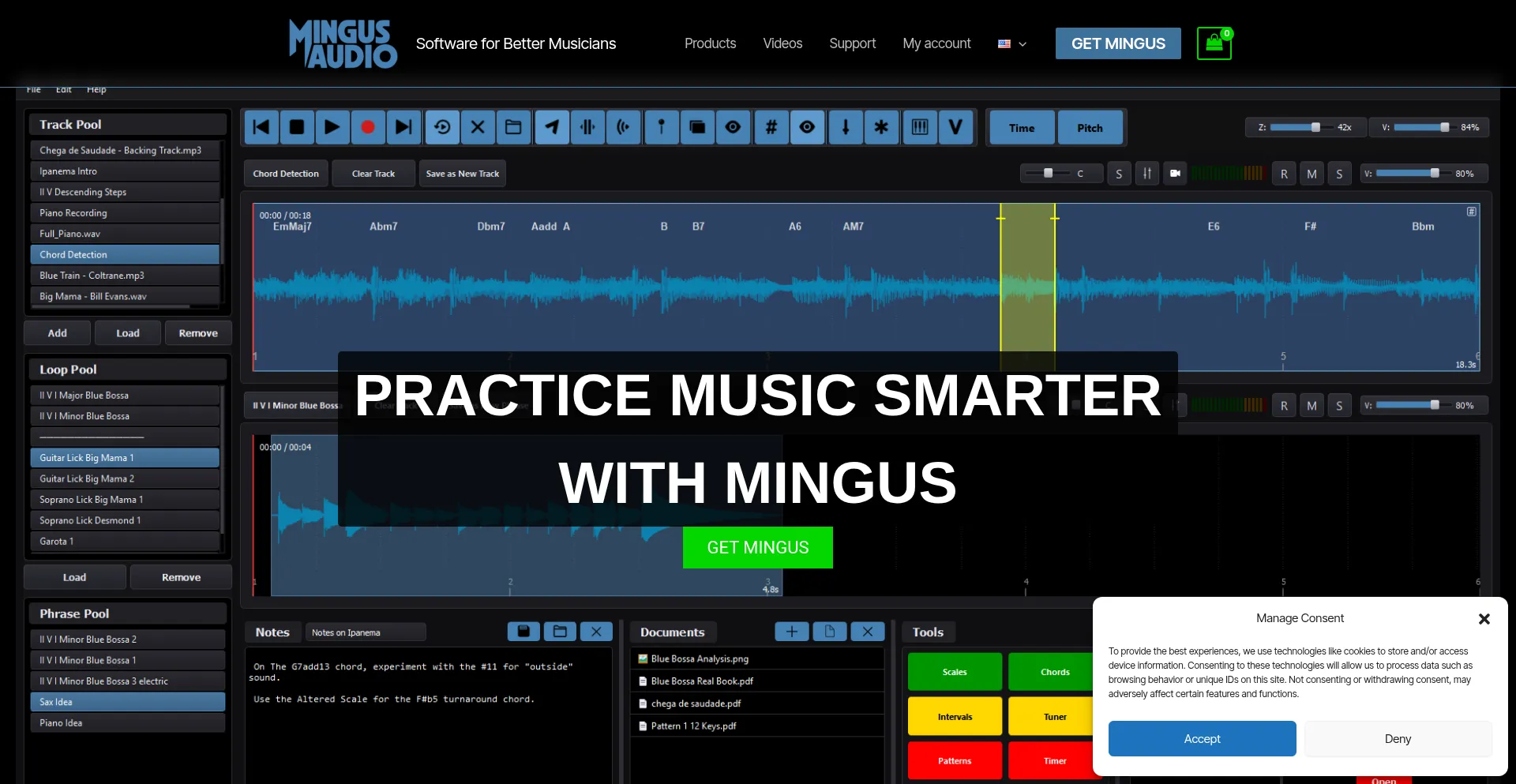Click the sound-waves listen icon in toolbar

coord(623,127)
